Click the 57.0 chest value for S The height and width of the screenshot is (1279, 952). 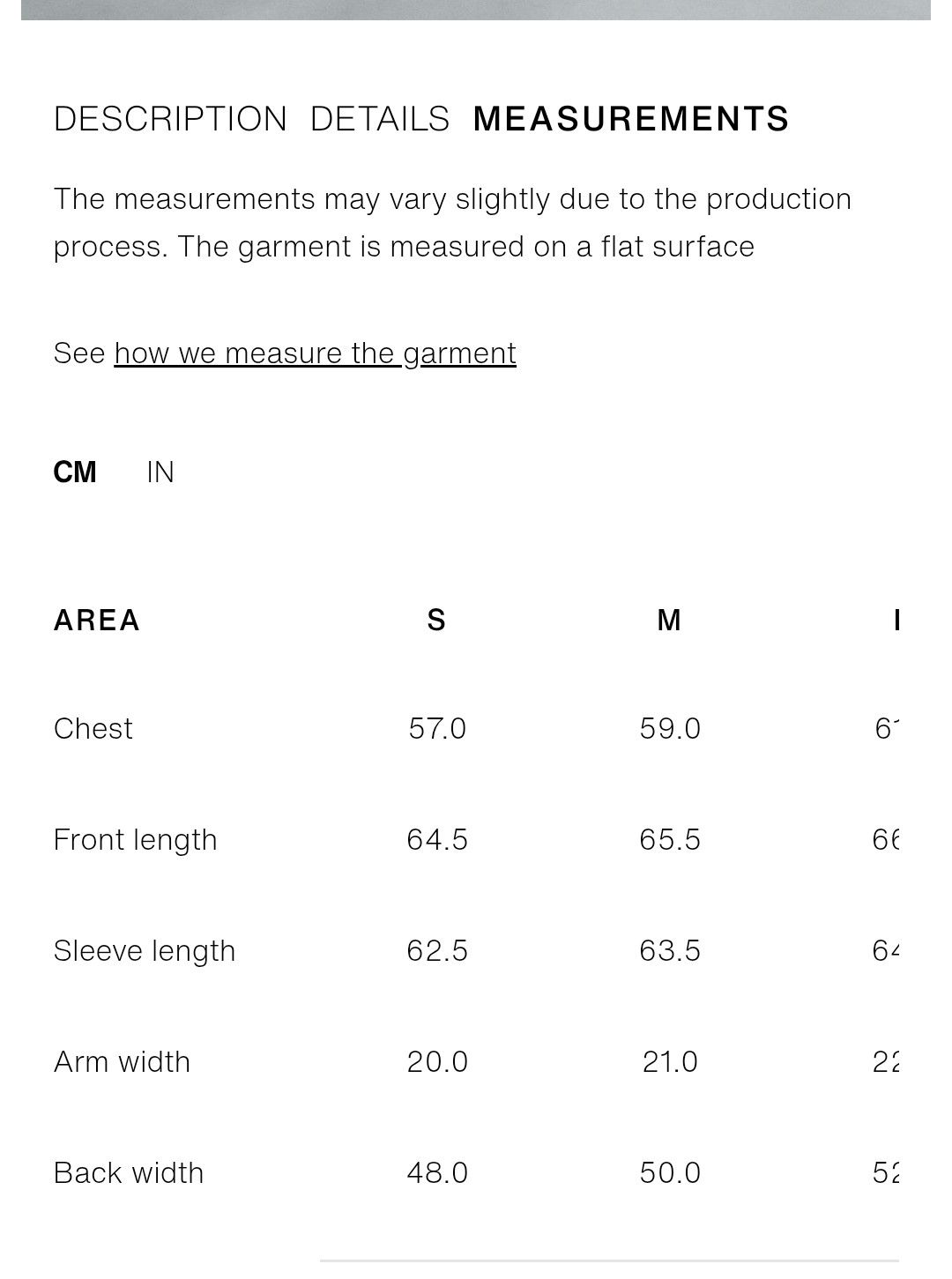pyautogui.click(x=437, y=729)
